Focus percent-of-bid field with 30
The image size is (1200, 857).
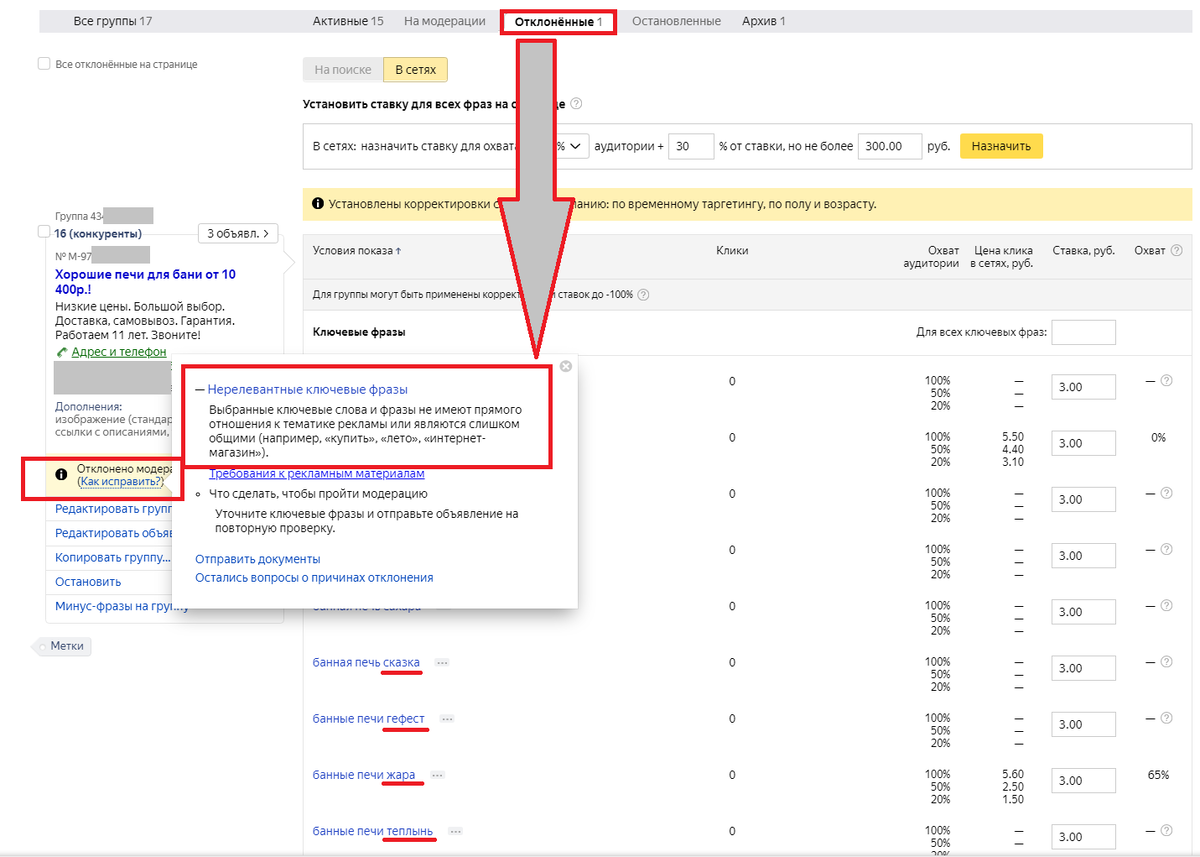692,146
